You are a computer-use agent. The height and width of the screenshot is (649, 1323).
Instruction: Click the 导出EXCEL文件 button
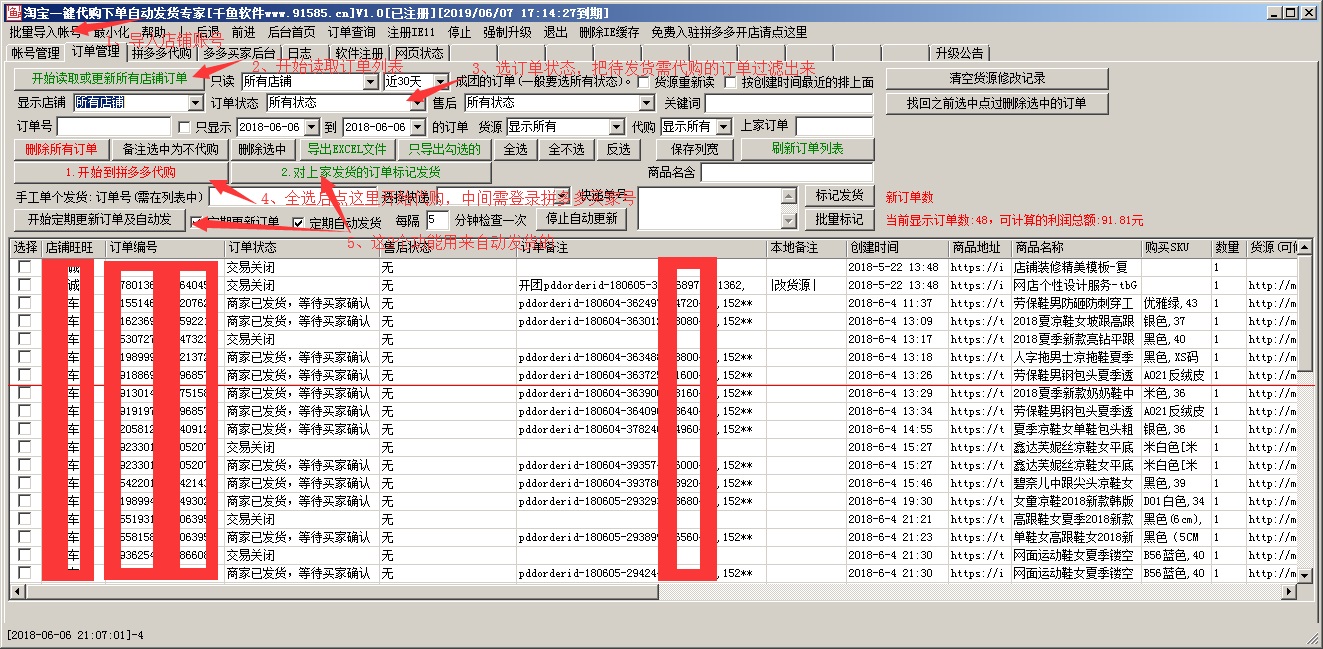346,149
